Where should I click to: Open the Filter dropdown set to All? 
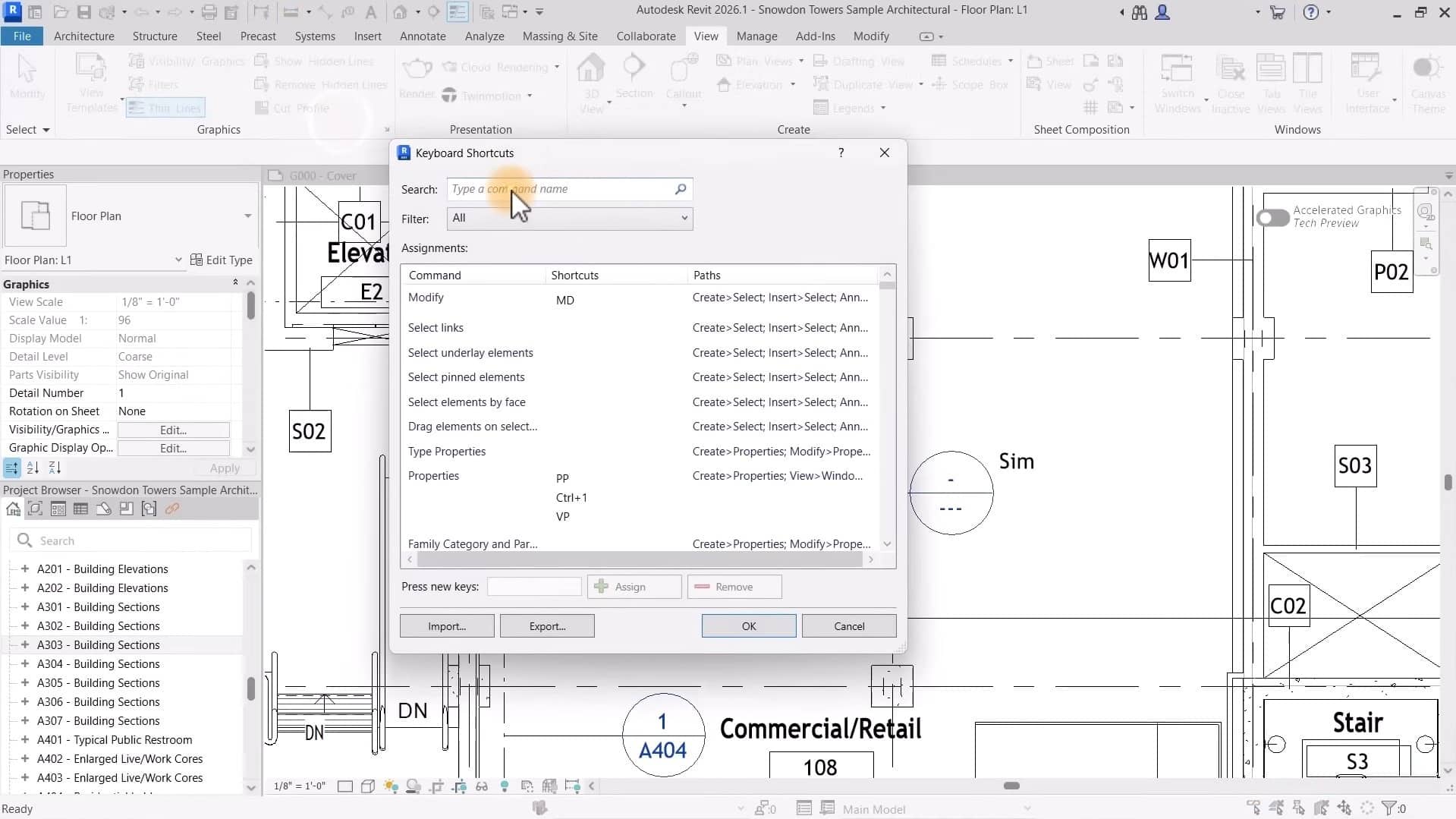(570, 219)
